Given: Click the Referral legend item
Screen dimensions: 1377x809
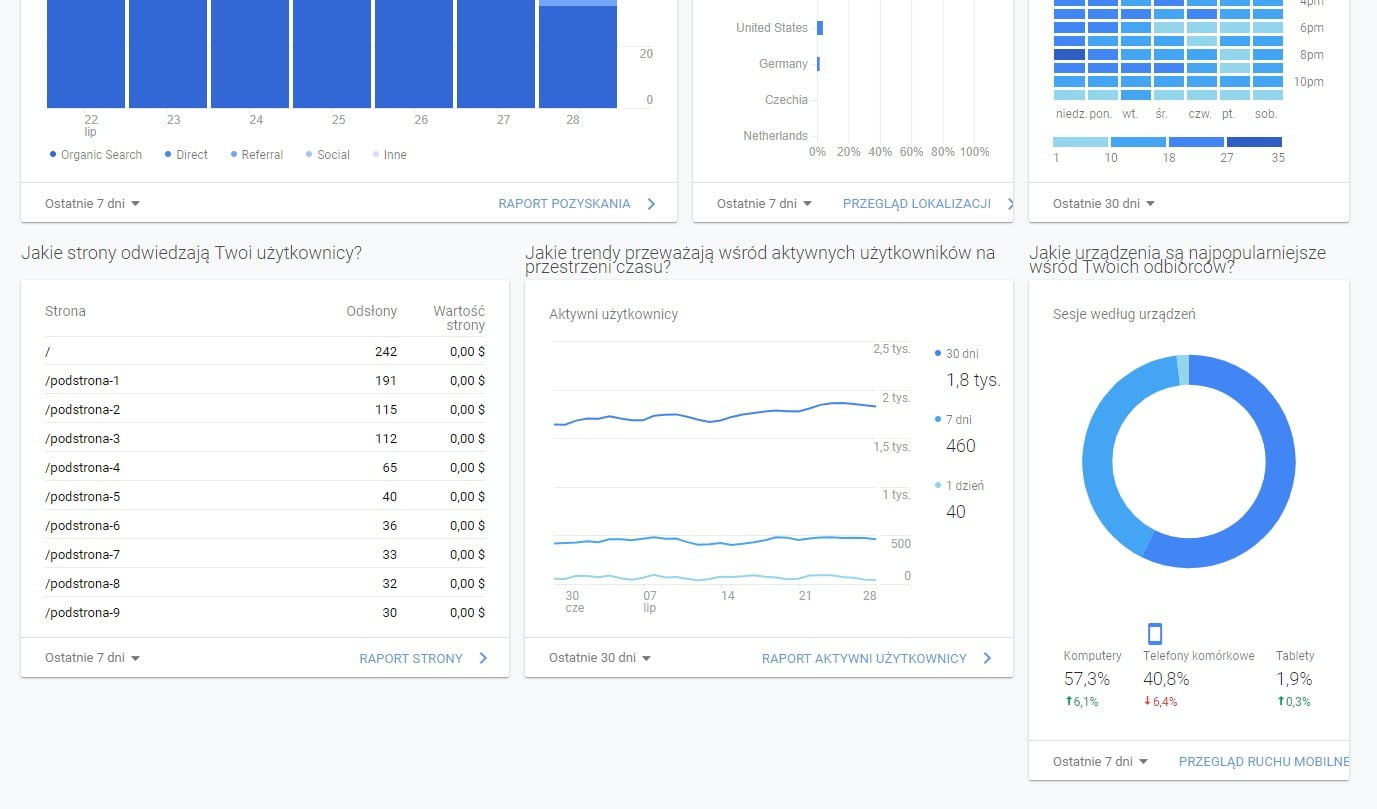Looking at the screenshot, I should click(x=255, y=155).
